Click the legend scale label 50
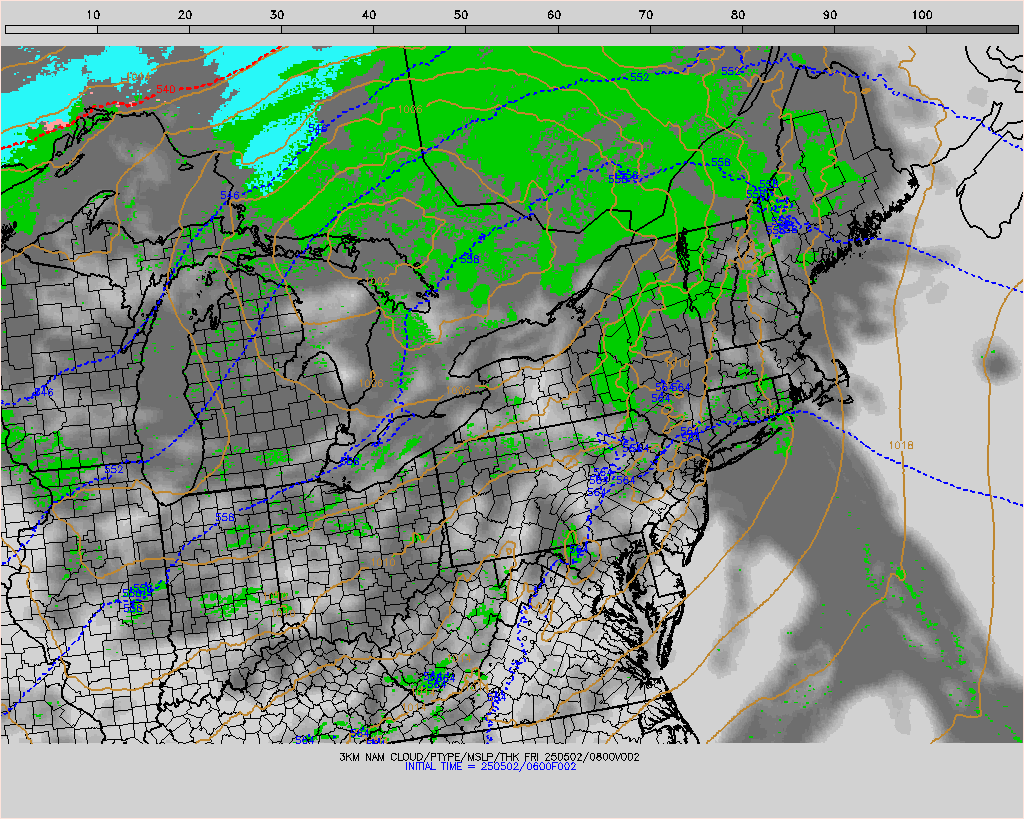This screenshot has height=819, width=1024. click(x=461, y=15)
